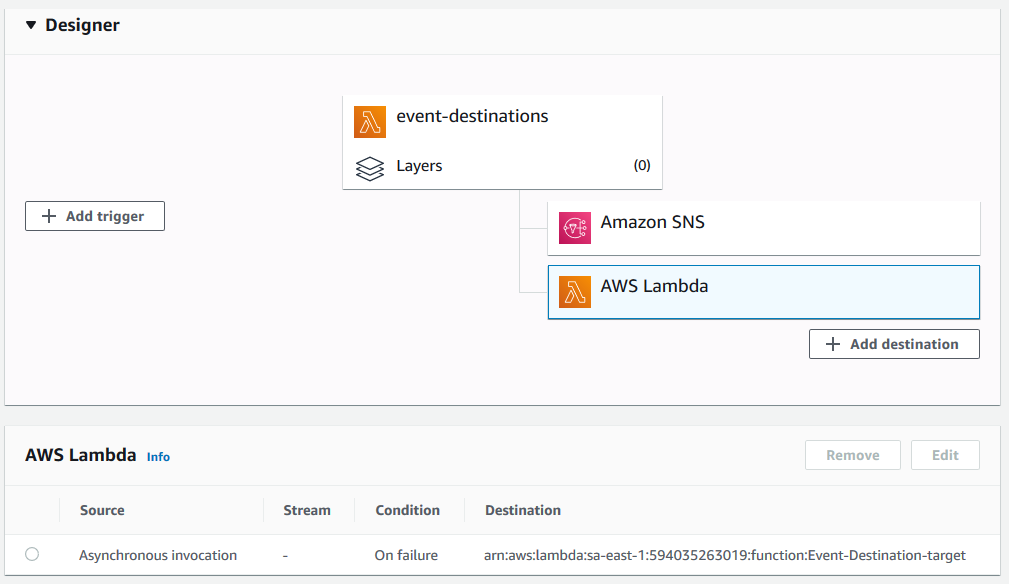Image resolution: width=1009 pixels, height=584 pixels.
Task: Click the Condition column header
Action: point(408,510)
